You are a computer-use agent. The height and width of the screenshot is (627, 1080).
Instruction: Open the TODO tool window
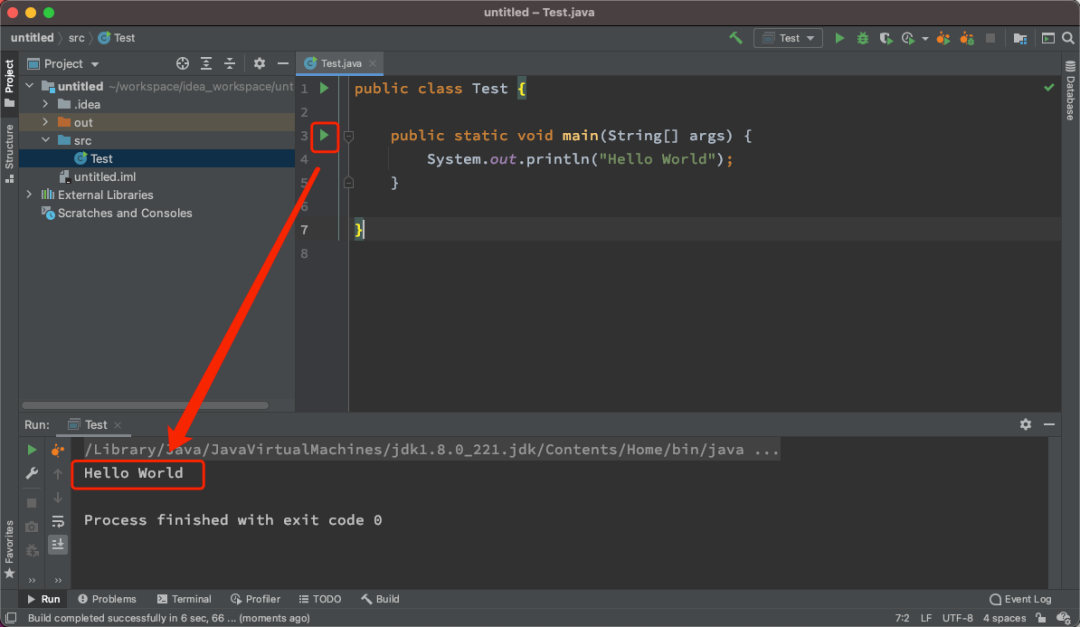point(320,599)
